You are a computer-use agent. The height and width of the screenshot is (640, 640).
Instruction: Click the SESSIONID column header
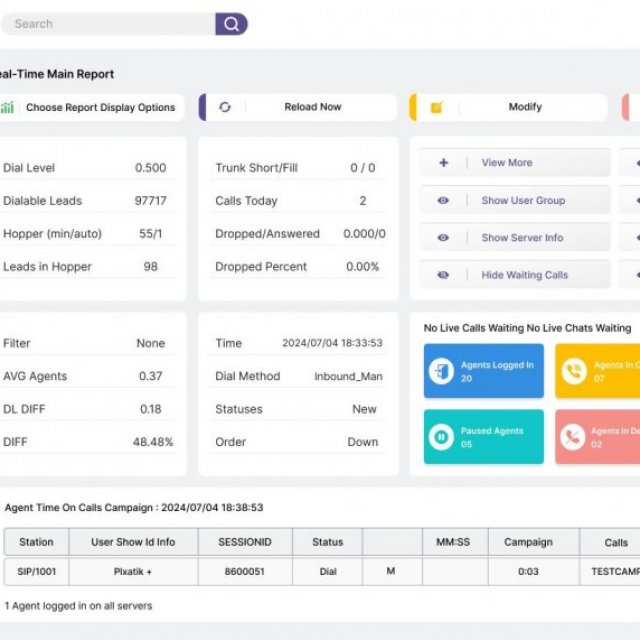tap(245, 542)
